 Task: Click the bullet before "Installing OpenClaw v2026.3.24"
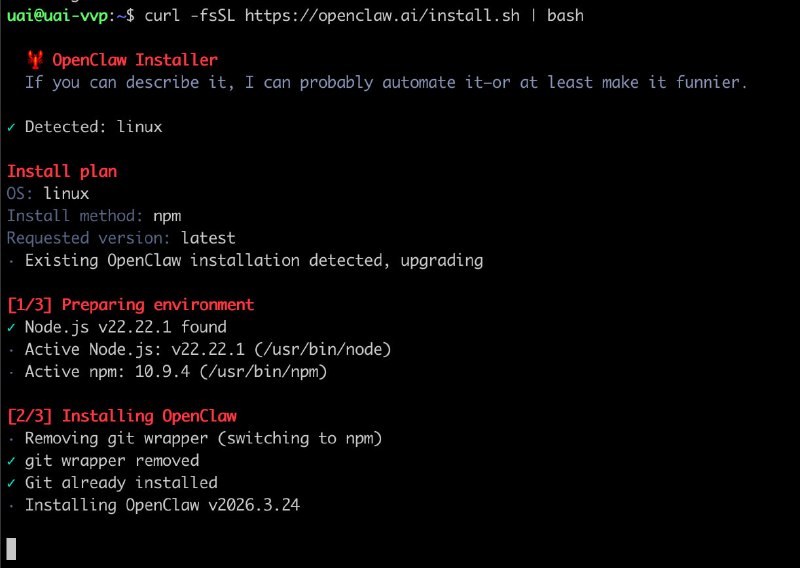[x=11, y=505]
